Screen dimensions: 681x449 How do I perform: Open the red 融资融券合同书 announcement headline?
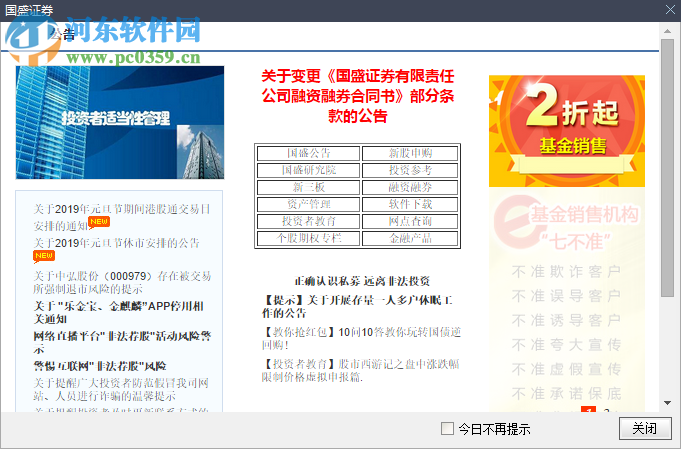click(x=357, y=96)
